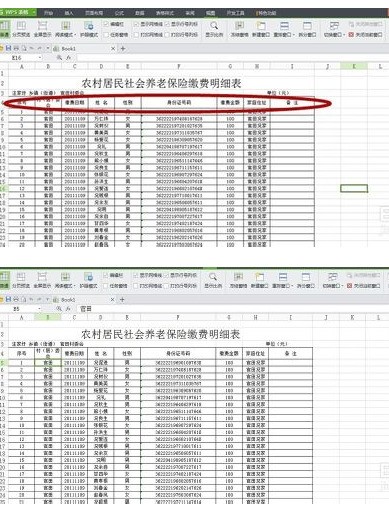Switch to the Insert (插入) ribbon tab
Viewport: 389px width, 506px height.
click(69, 13)
